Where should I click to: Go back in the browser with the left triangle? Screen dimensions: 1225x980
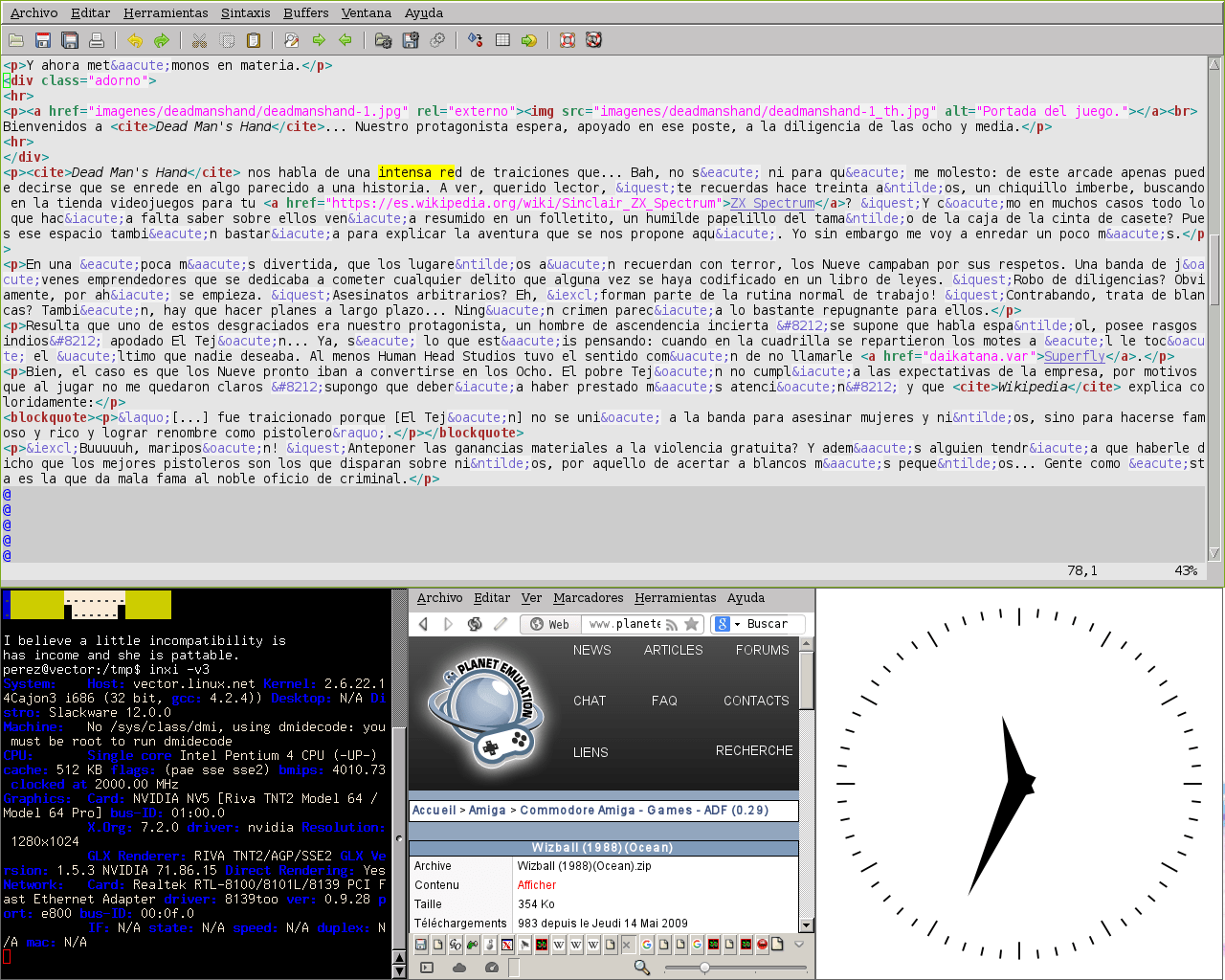[x=424, y=624]
